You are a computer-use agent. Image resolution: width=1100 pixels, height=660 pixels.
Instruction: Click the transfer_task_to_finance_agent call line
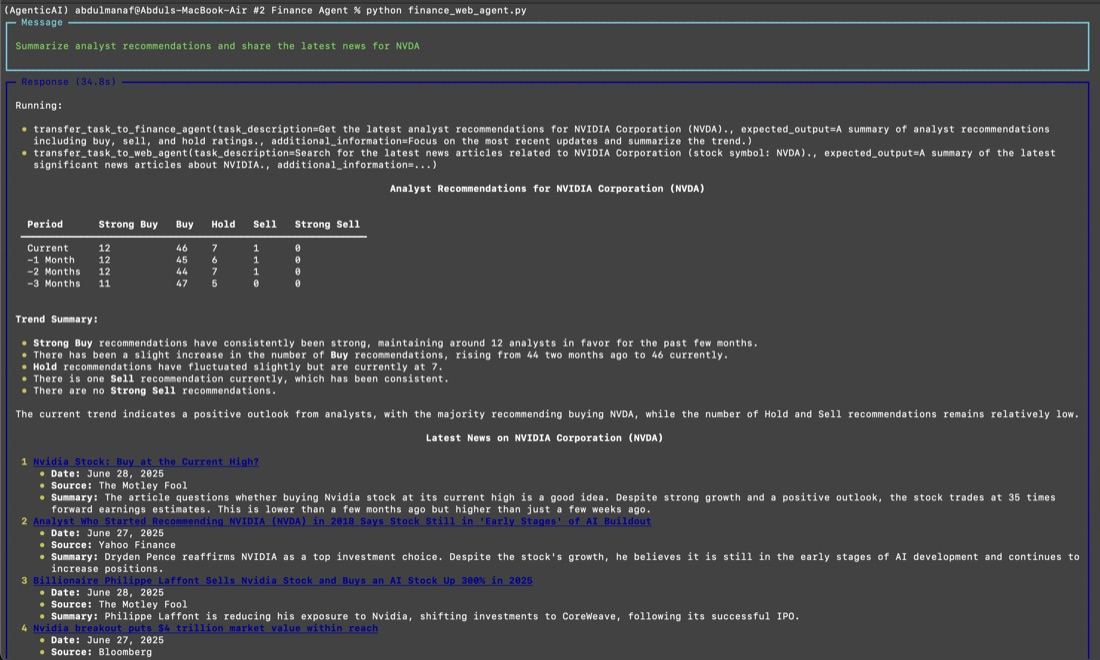coord(542,135)
